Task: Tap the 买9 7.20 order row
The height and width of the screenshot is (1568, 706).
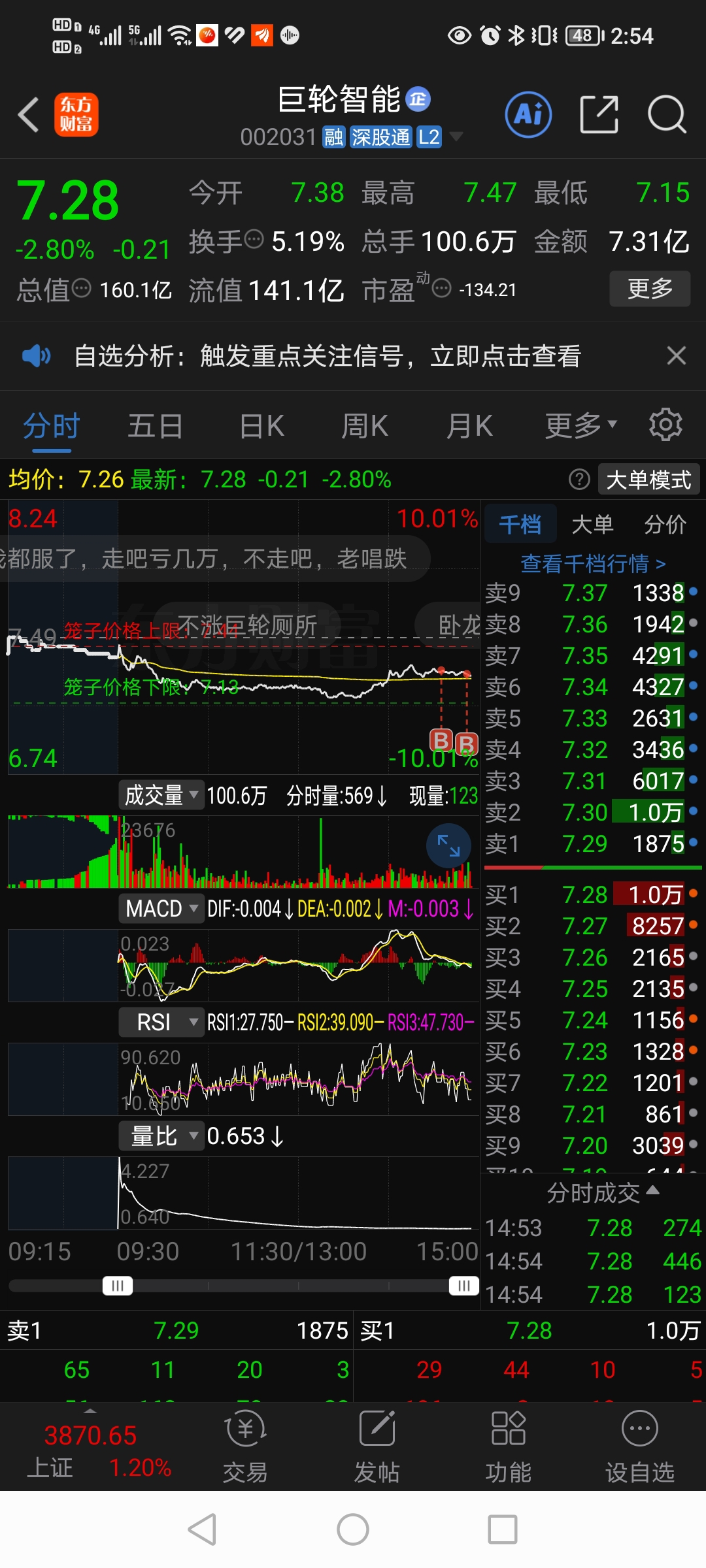Action: [x=592, y=1145]
